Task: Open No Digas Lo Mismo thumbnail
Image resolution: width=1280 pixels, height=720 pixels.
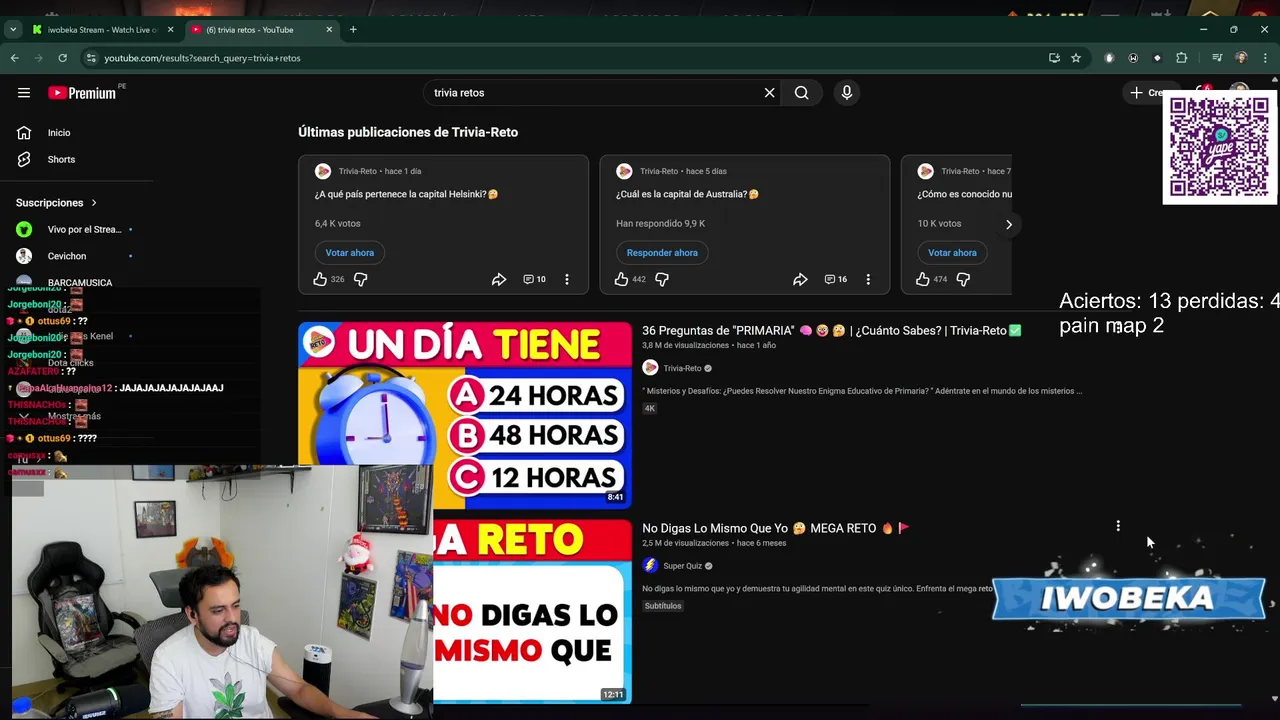Action: [x=532, y=611]
